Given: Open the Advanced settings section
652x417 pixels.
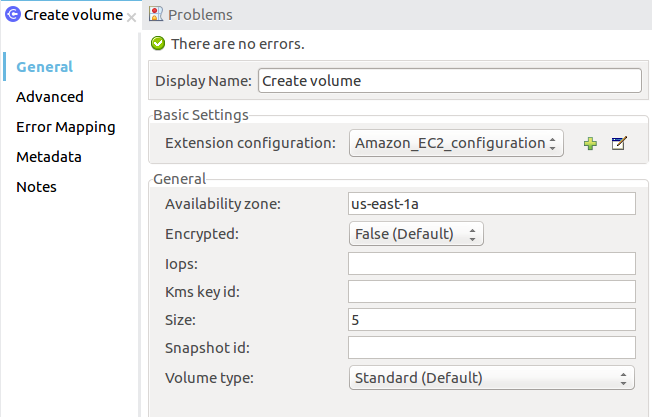Looking at the screenshot, I should click(x=50, y=97).
